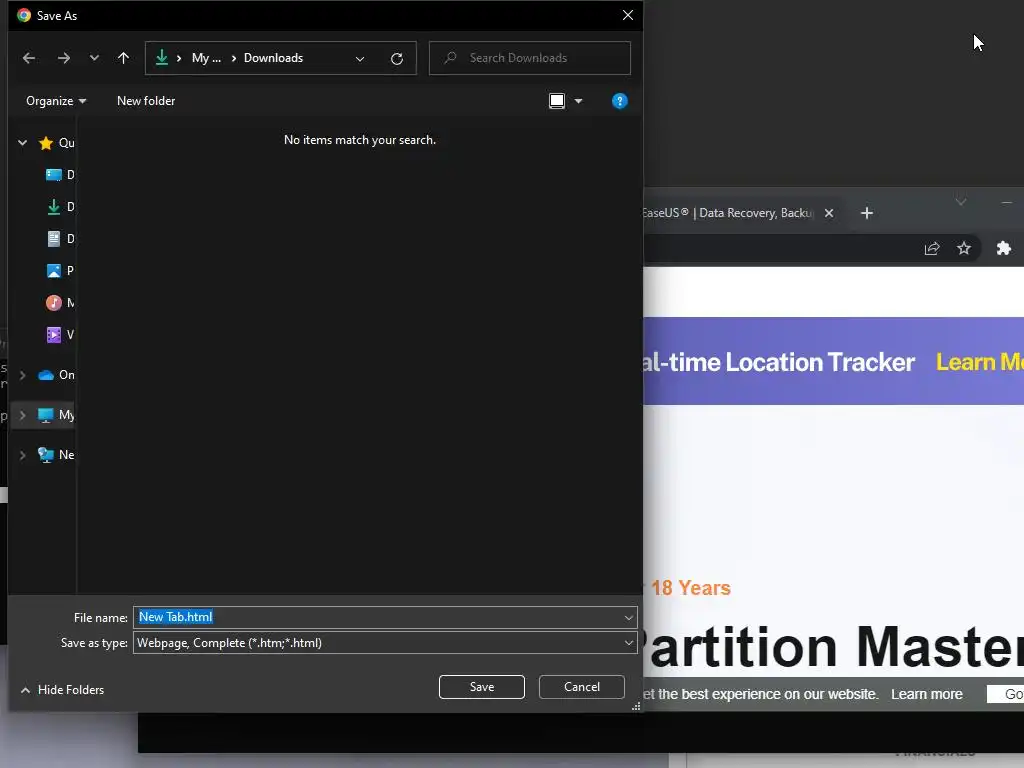Open a new Chrome tab
The height and width of the screenshot is (768, 1024).
[x=867, y=213]
